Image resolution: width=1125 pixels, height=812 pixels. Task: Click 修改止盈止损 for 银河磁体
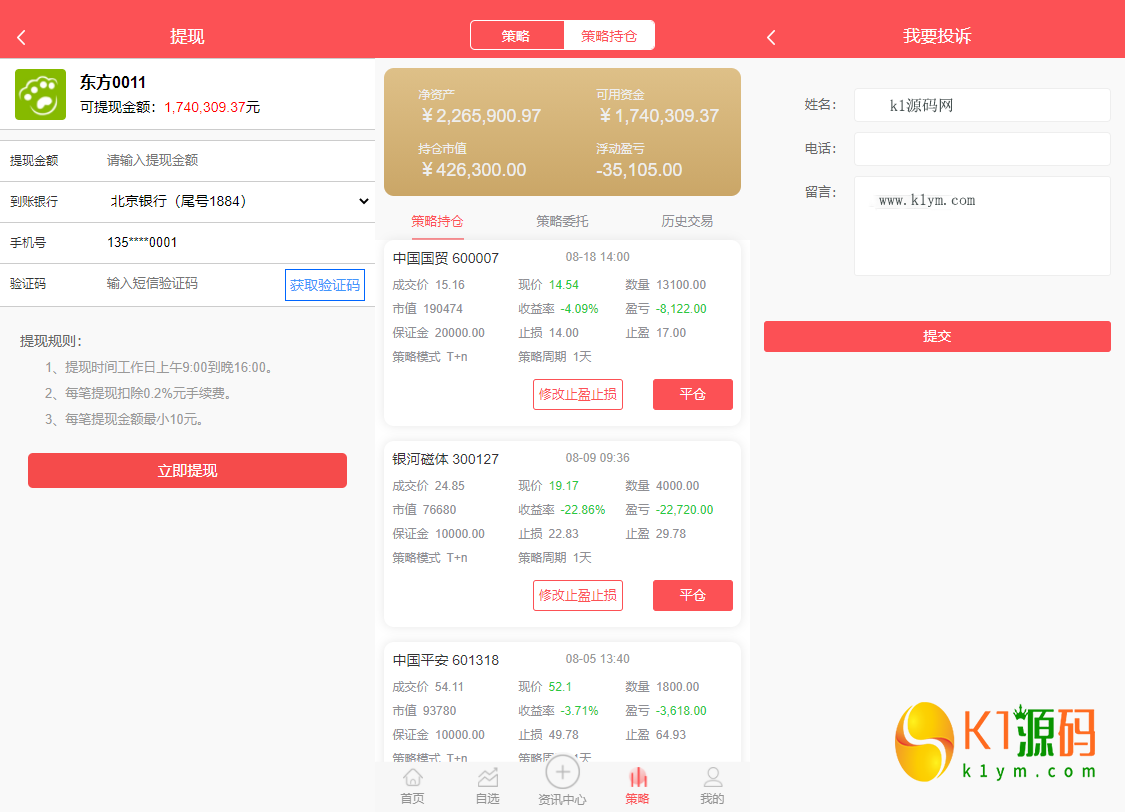click(578, 595)
